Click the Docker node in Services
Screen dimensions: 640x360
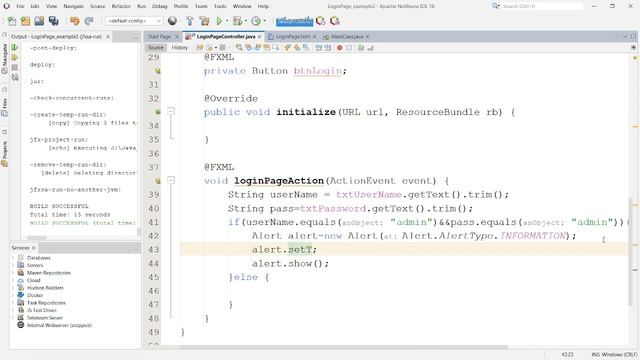(35, 295)
